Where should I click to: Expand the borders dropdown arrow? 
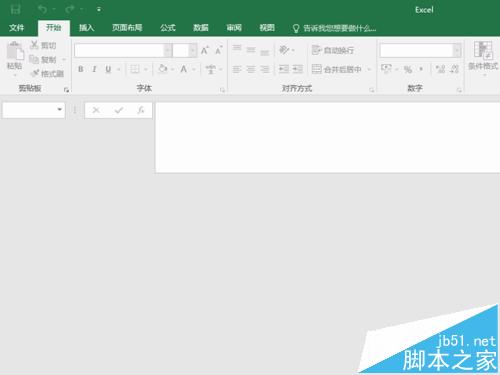pos(146,69)
